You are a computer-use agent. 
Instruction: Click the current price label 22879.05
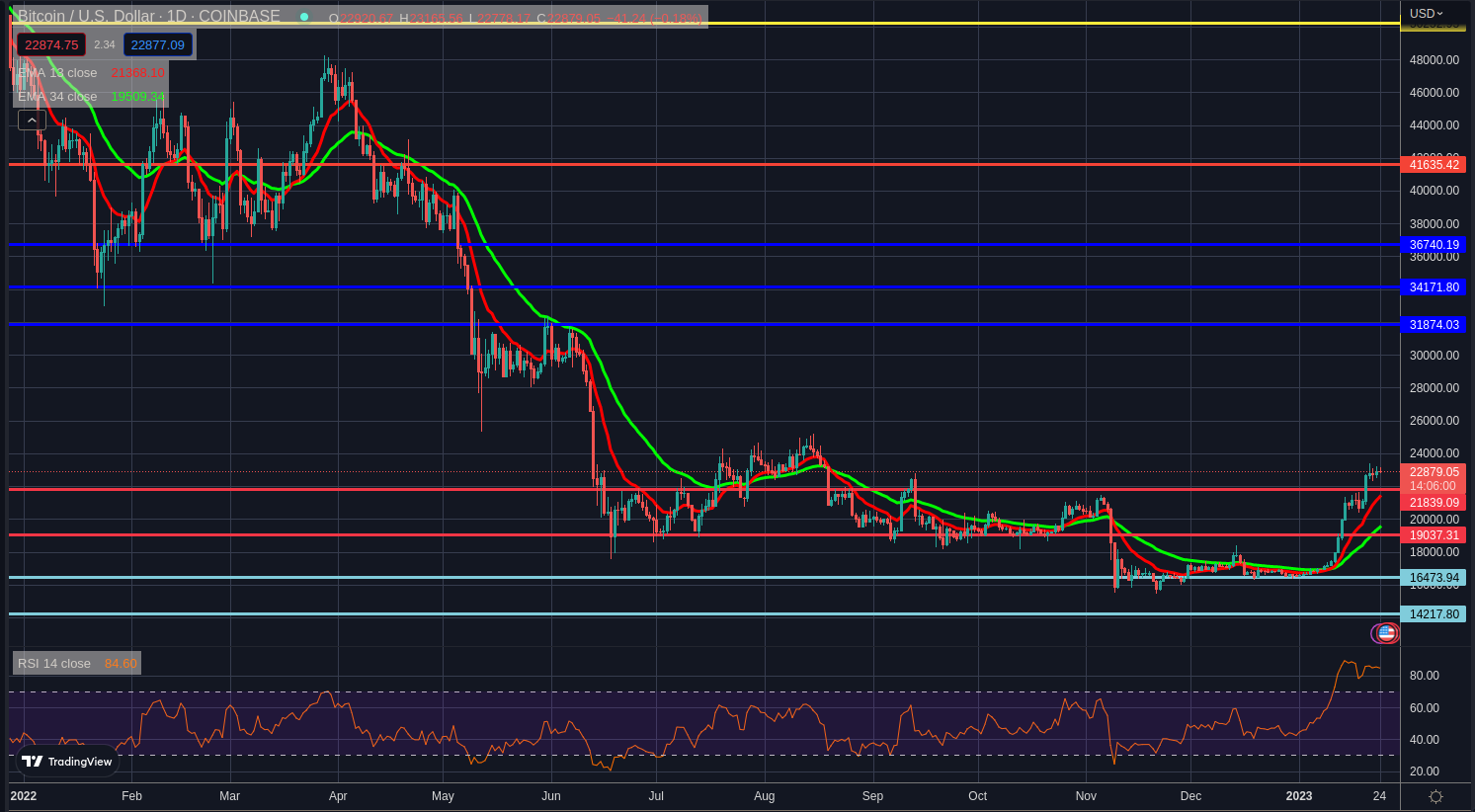click(1434, 472)
